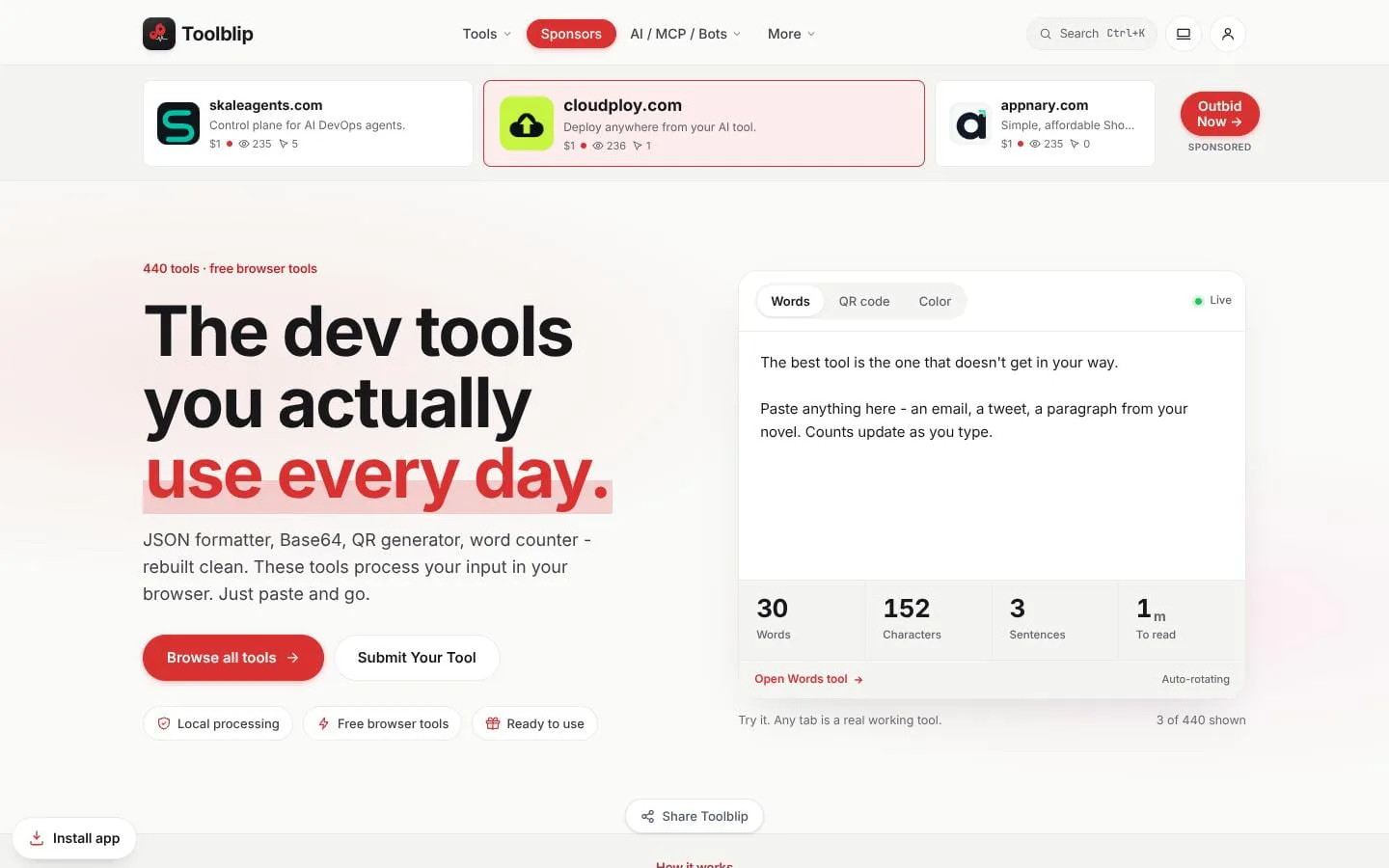The height and width of the screenshot is (868, 1389).
Task: Click the 'Auto-rotating' label
Action: [x=1195, y=679]
